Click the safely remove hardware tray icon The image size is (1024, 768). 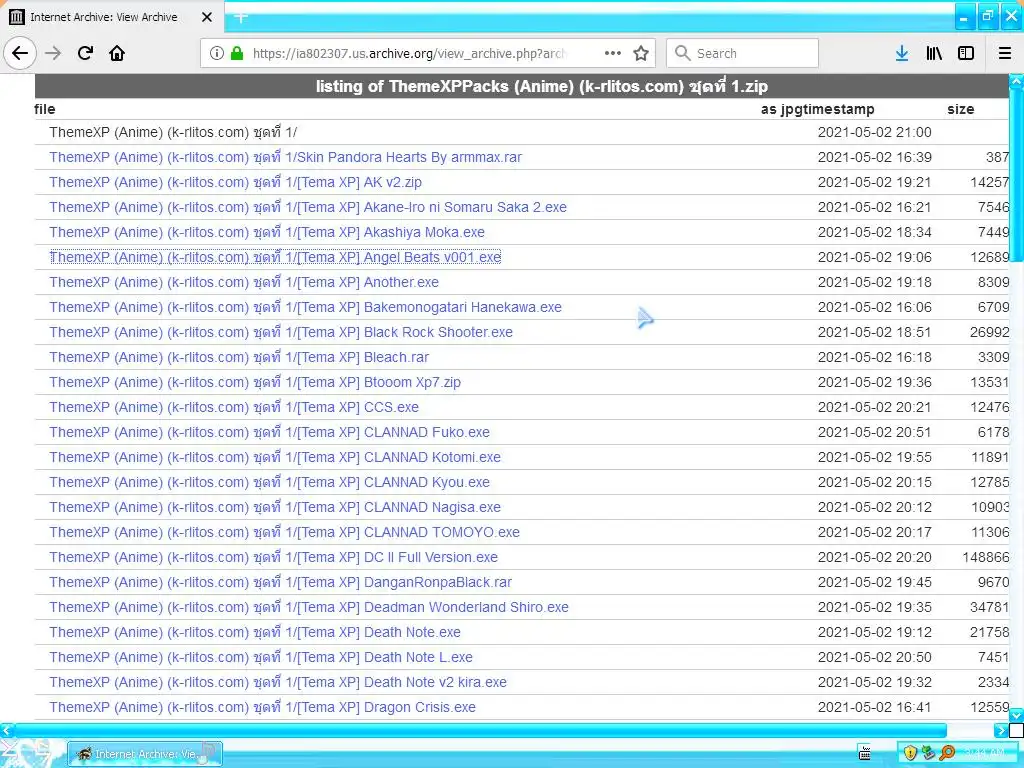click(x=928, y=753)
